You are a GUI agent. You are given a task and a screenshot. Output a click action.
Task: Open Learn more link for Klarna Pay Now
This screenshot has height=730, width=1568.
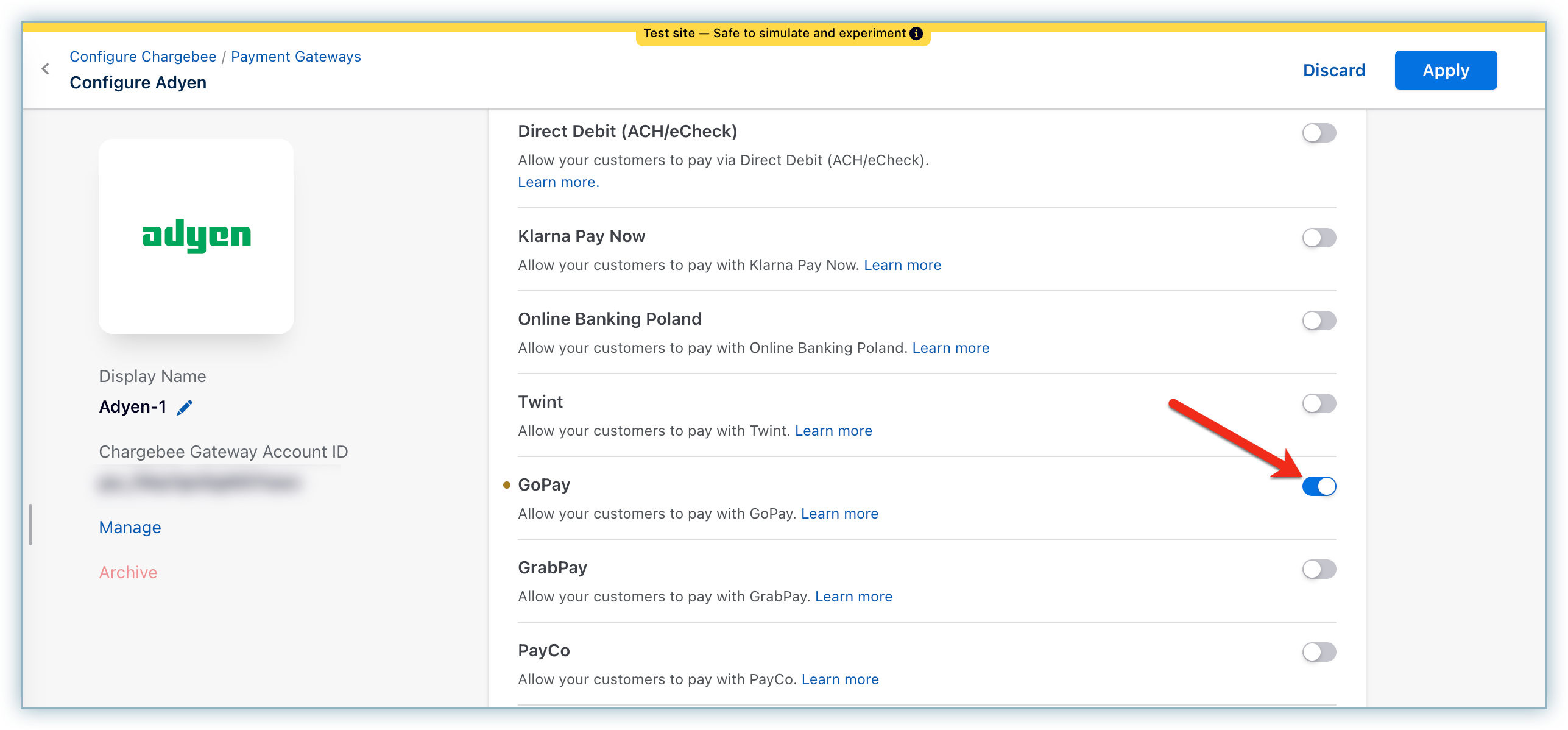click(902, 265)
